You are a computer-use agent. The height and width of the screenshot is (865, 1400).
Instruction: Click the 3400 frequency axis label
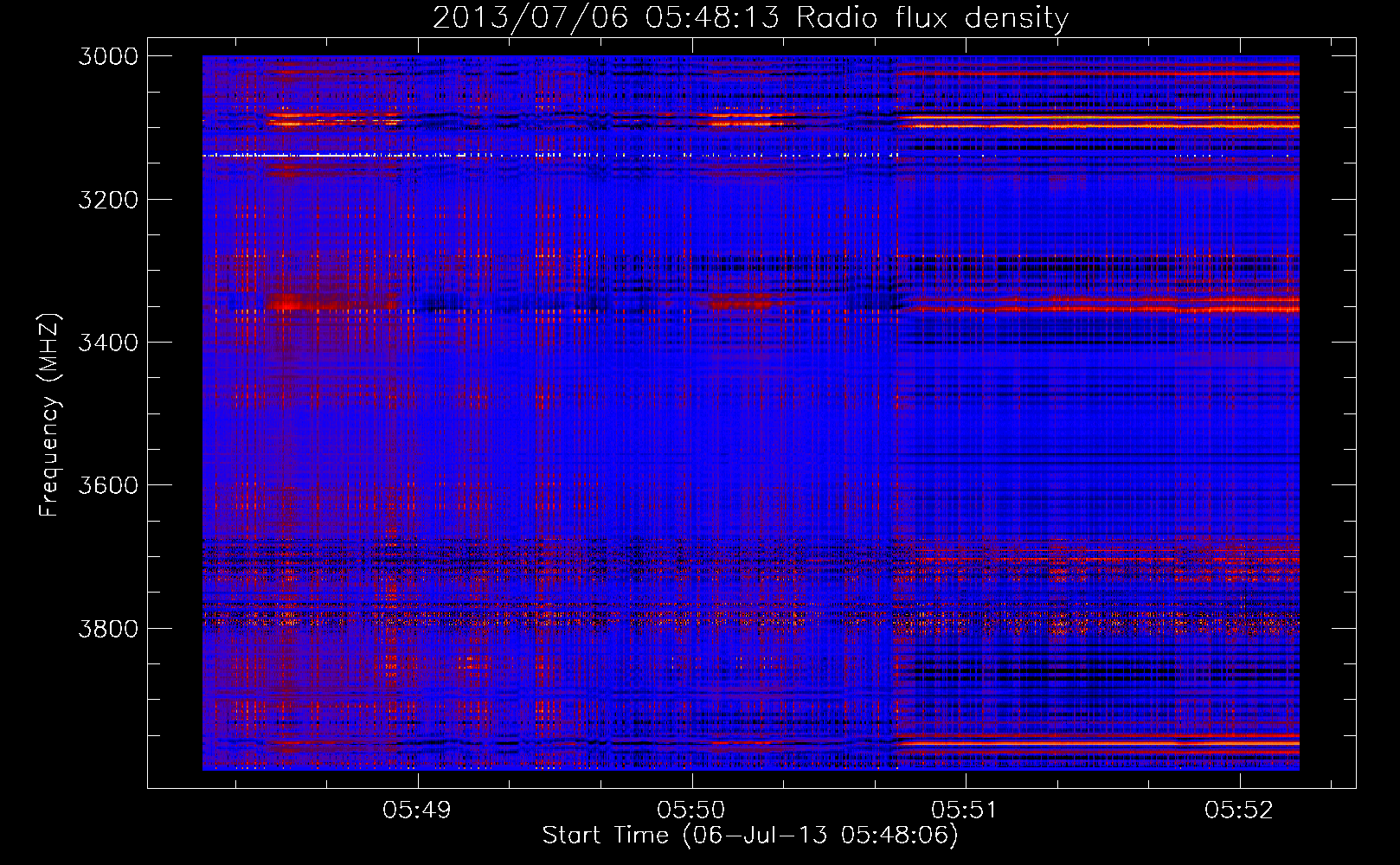[x=108, y=343]
